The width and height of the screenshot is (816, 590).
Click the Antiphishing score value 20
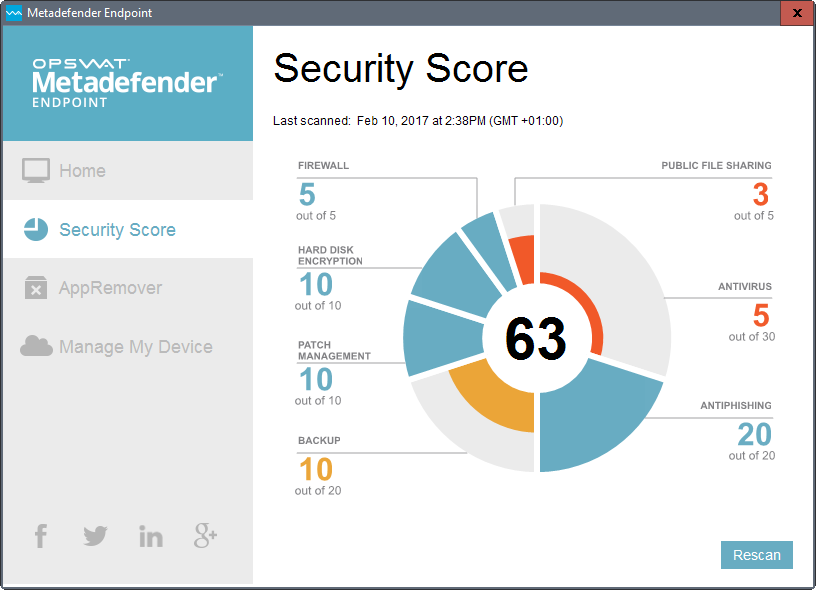[x=755, y=434]
